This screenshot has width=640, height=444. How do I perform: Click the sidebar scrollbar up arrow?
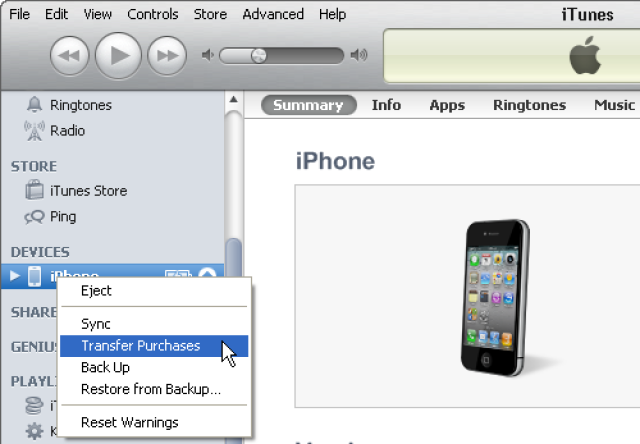[233, 99]
